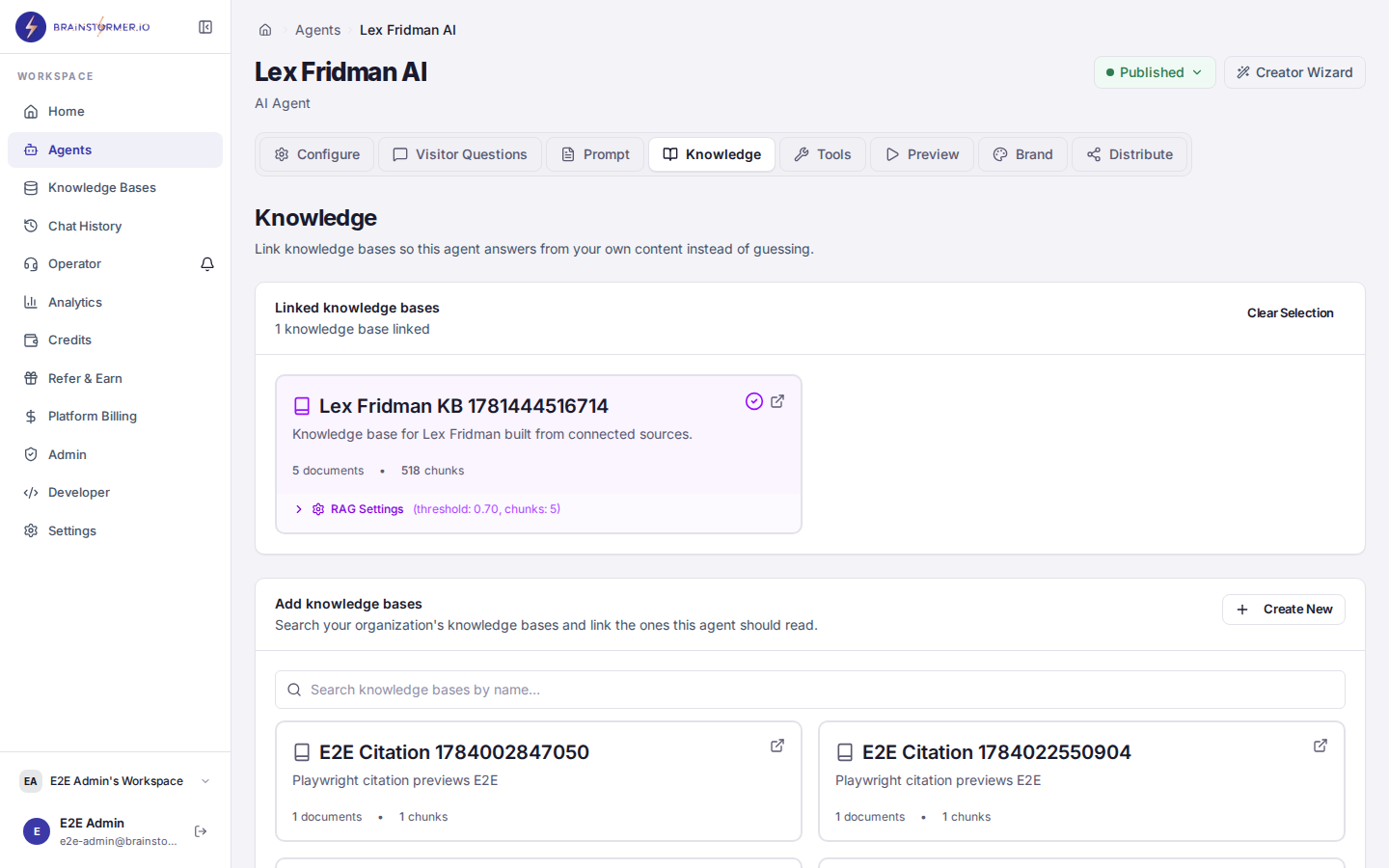The image size is (1389, 868).
Task: Switch to the Distribute tab
Action: 1130,154
